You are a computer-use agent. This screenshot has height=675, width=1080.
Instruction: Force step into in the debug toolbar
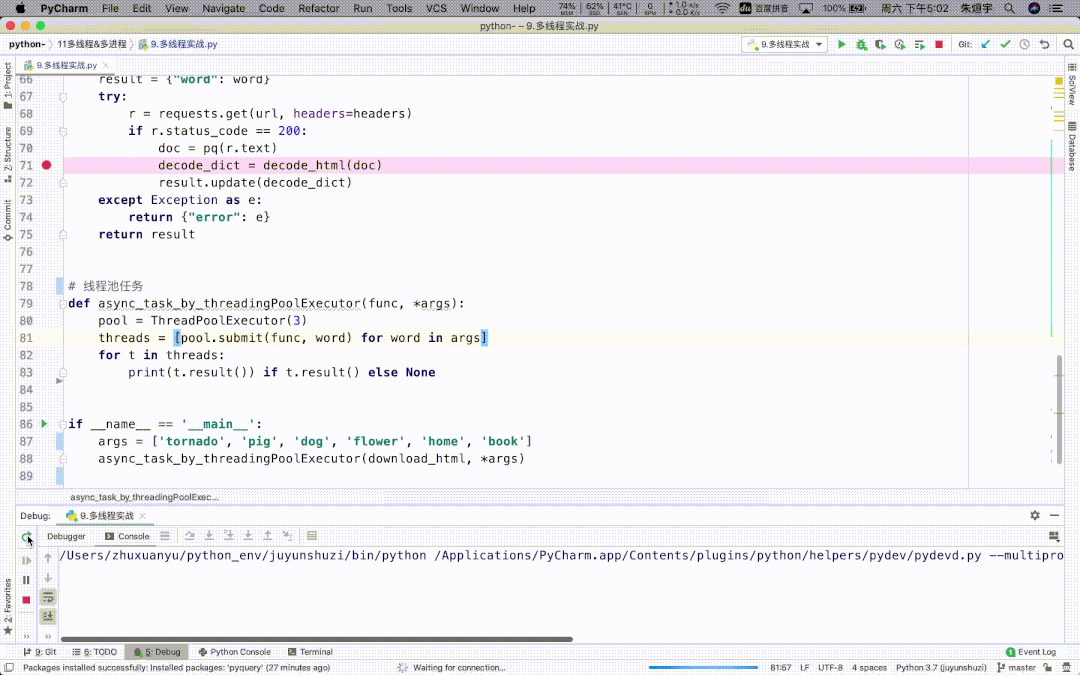coord(248,536)
